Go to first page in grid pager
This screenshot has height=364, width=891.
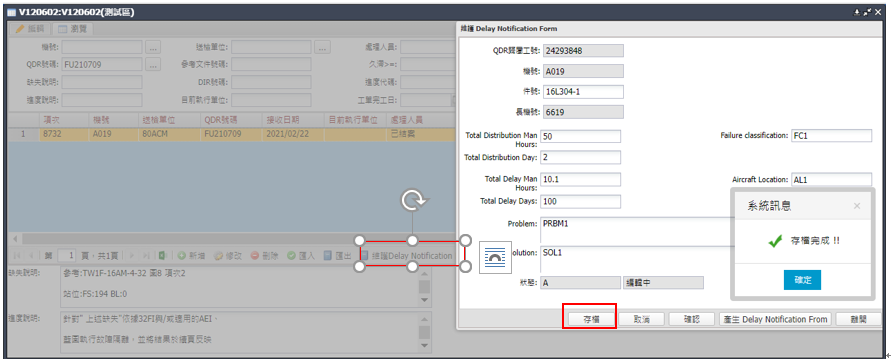point(18,256)
